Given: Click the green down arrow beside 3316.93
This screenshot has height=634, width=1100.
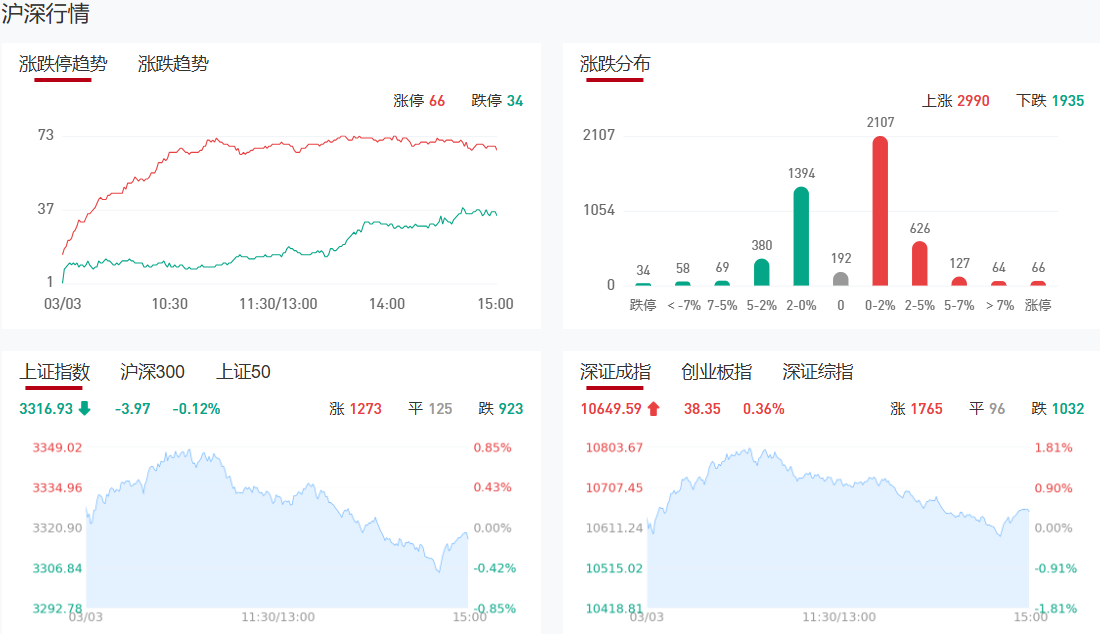Looking at the screenshot, I should pyautogui.click(x=84, y=408).
